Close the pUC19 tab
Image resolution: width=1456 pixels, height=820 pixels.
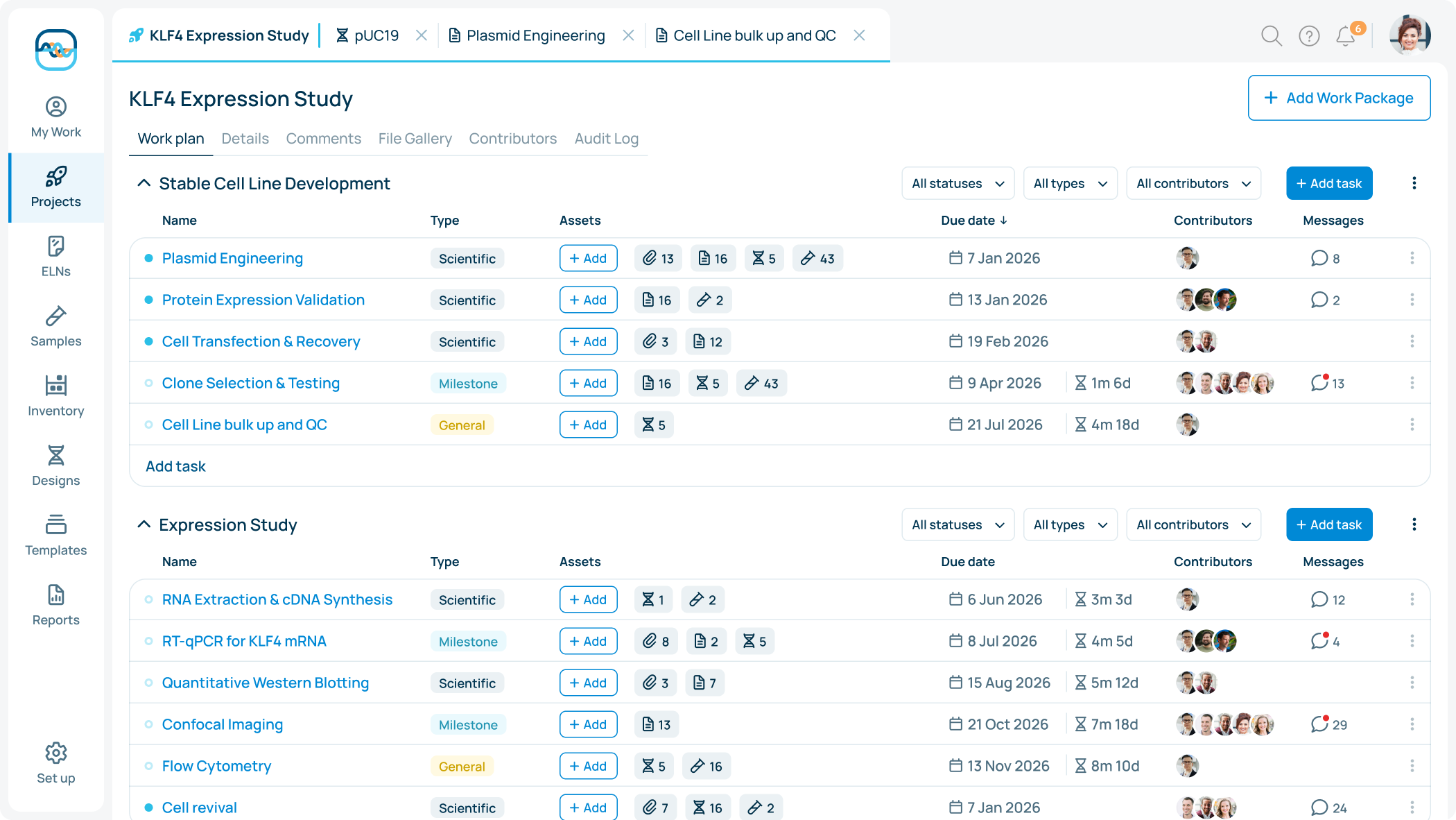422,35
